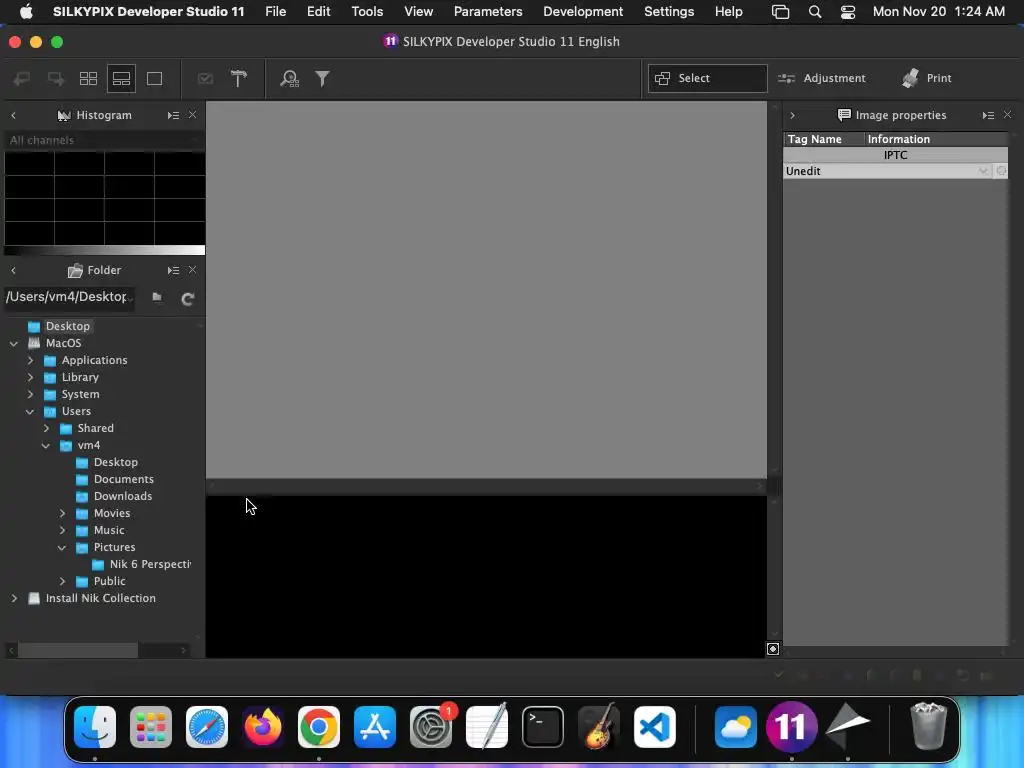
Task: Click the dimmed checkmark toolbar icon
Action: [x=205, y=78]
